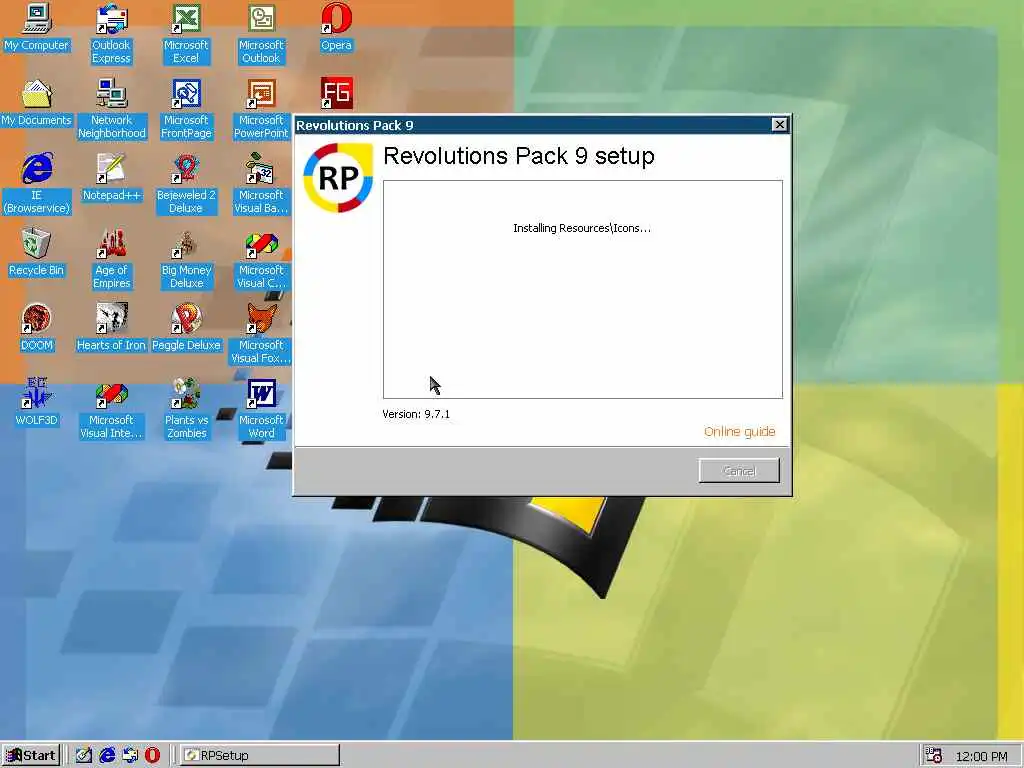The width and height of the screenshot is (1024, 768).
Task: Open the Online guide link
Action: click(739, 432)
